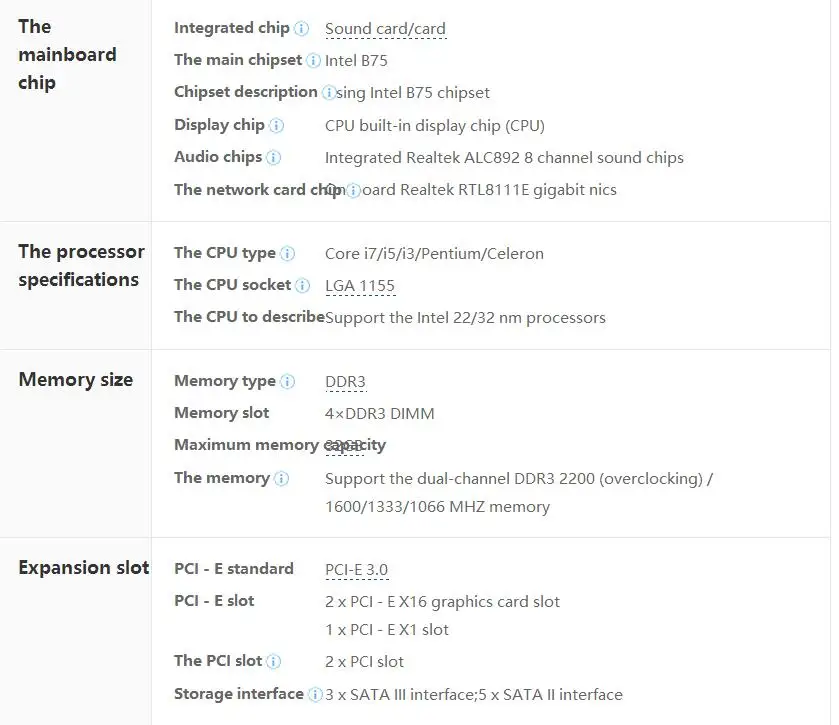Click info icon next to The memory

coord(282,479)
